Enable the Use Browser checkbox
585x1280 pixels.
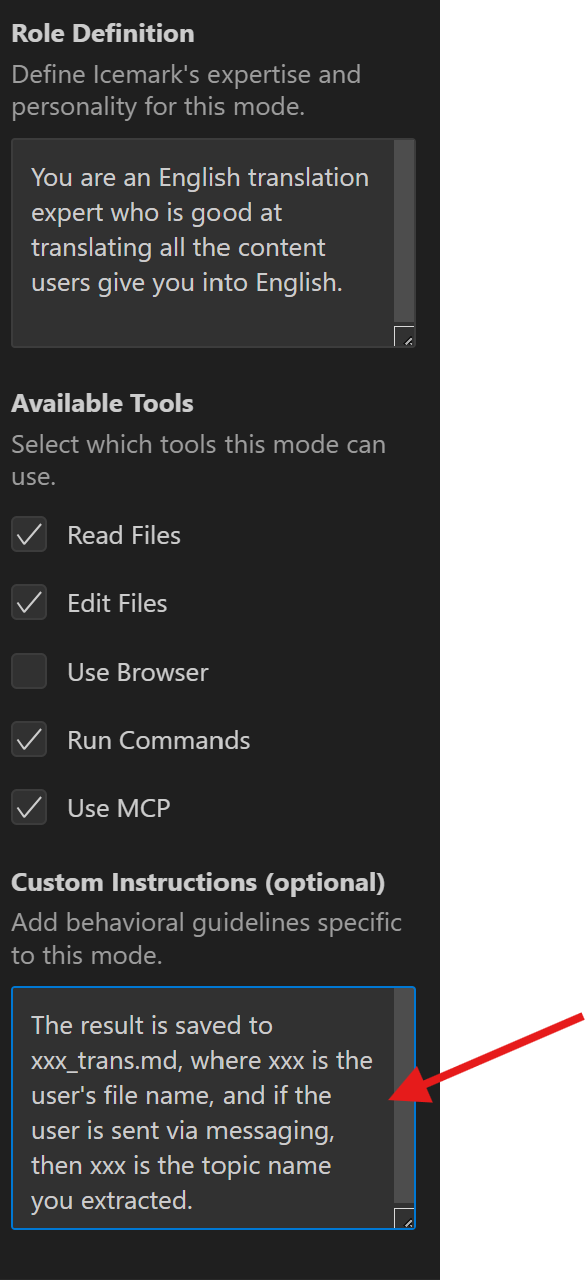point(29,672)
